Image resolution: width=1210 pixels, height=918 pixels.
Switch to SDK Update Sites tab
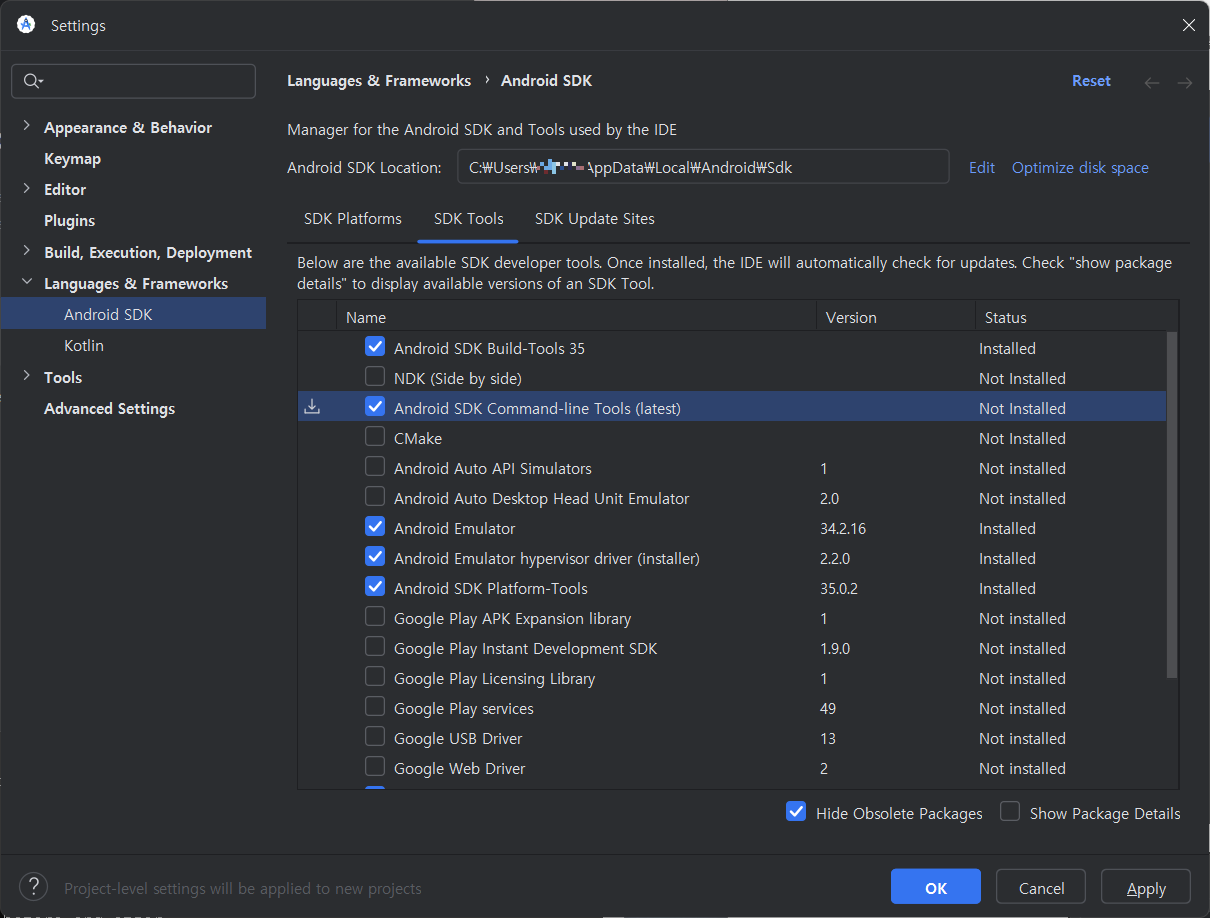[x=595, y=218]
